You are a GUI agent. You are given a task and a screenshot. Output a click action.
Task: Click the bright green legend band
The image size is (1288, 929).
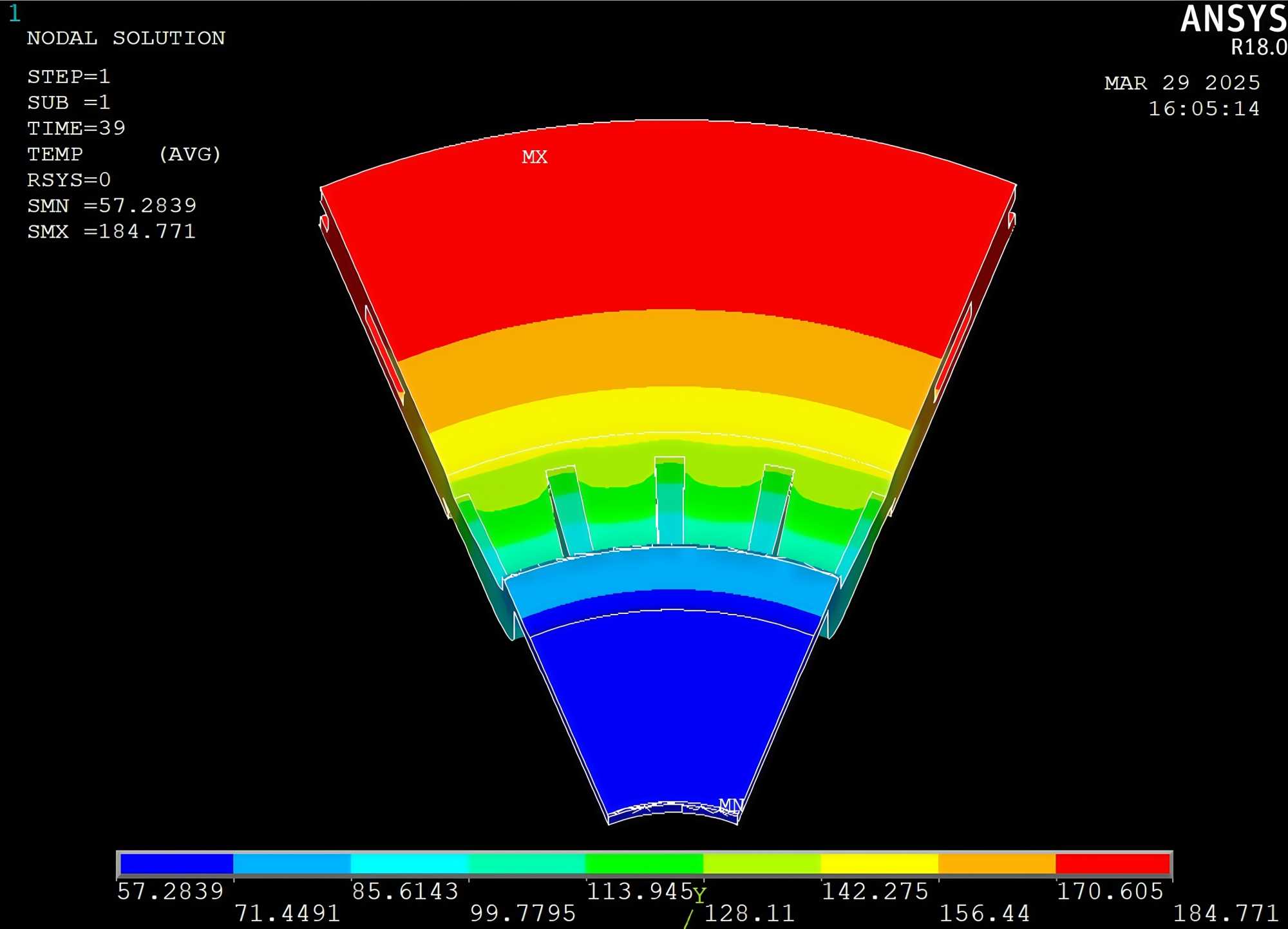(644, 864)
